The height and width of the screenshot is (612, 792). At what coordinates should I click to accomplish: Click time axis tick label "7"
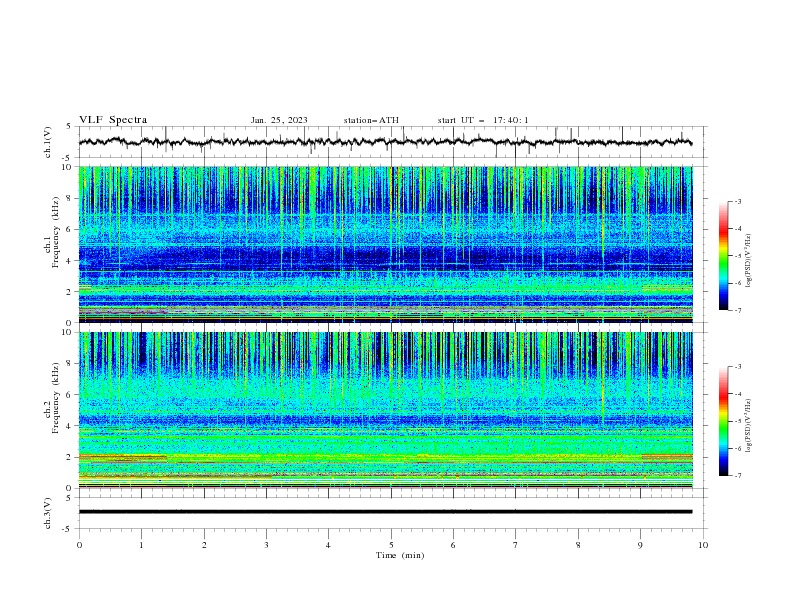[x=516, y=545]
